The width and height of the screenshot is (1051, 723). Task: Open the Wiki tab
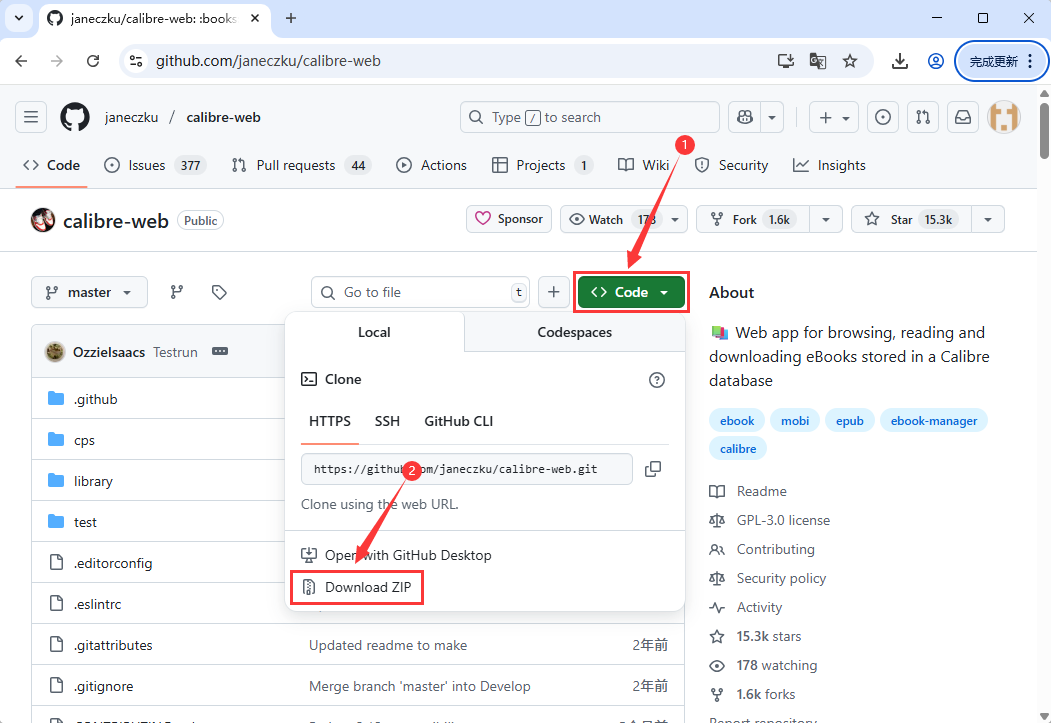643,165
